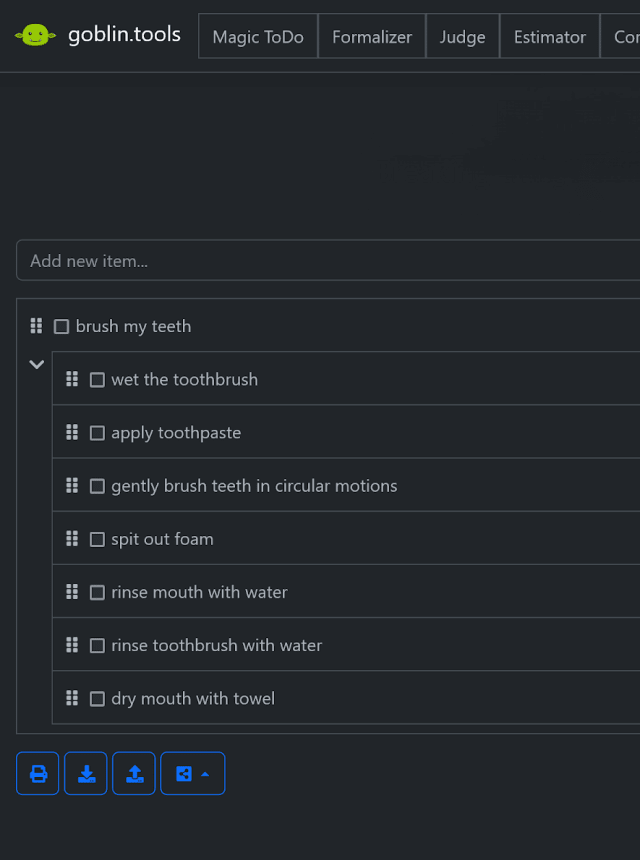Viewport: 640px width, 860px height.
Task: Click drag handle next to 'wet the toothbrush'
Action: 72,379
